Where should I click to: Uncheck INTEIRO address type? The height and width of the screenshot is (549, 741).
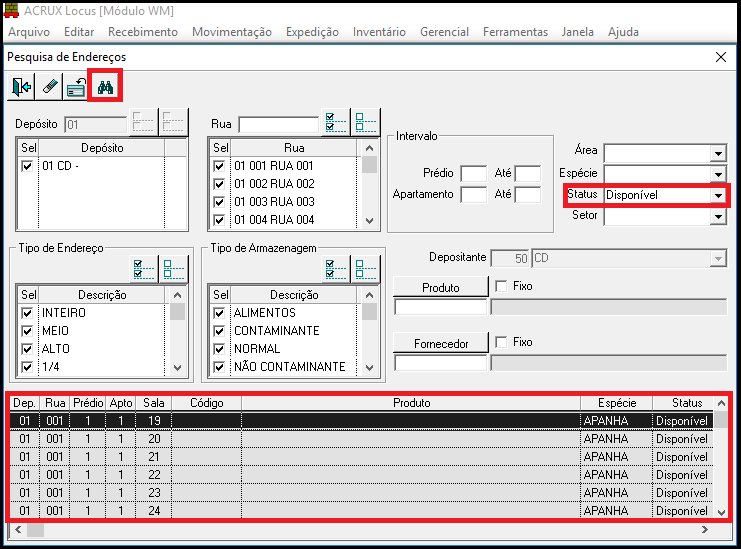coord(27,313)
